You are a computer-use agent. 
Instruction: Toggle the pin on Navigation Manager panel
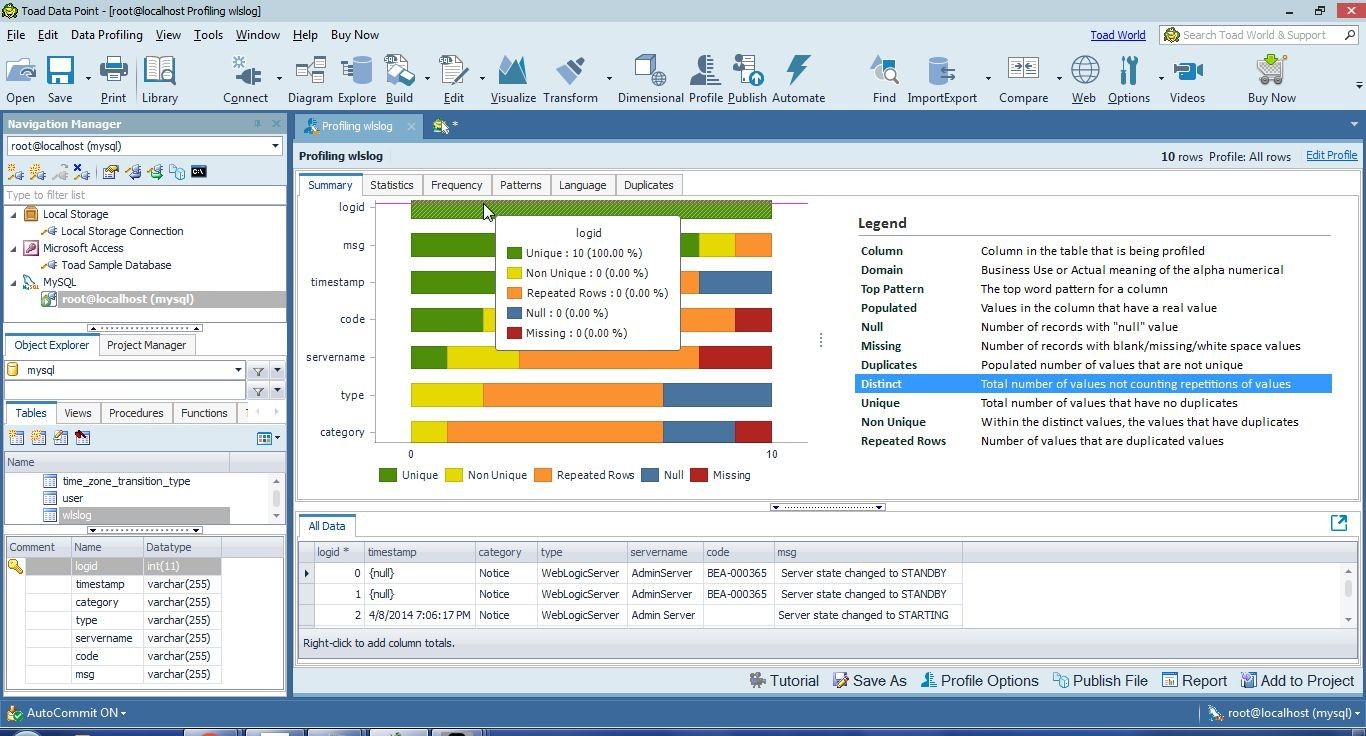click(x=261, y=123)
